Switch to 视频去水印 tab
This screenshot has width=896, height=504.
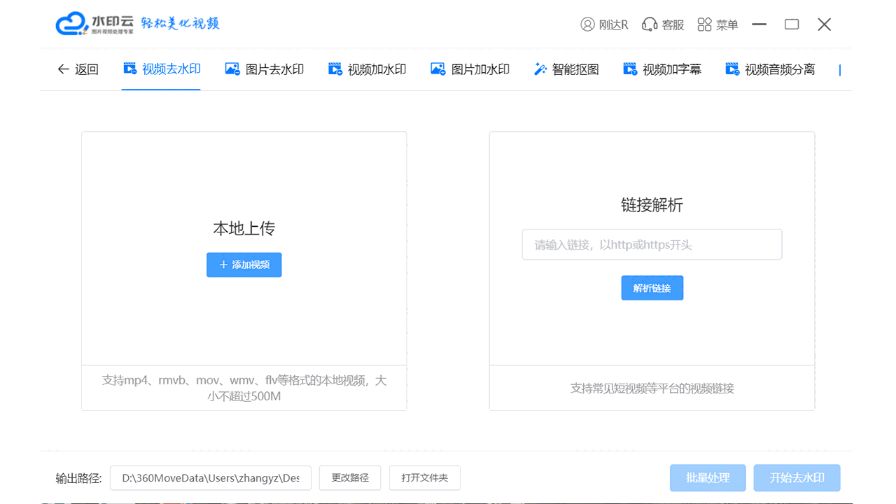click(162, 69)
